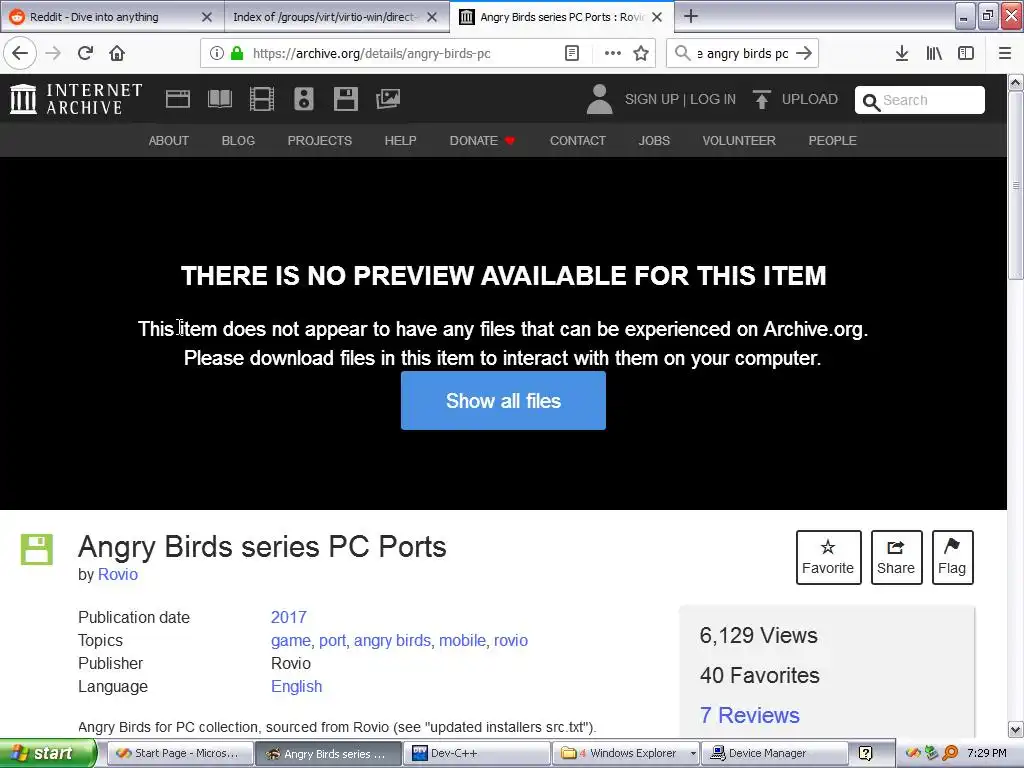Focus the Internet Archive search field
The width and height of the screenshot is (1024, 768).
(920, 100)
